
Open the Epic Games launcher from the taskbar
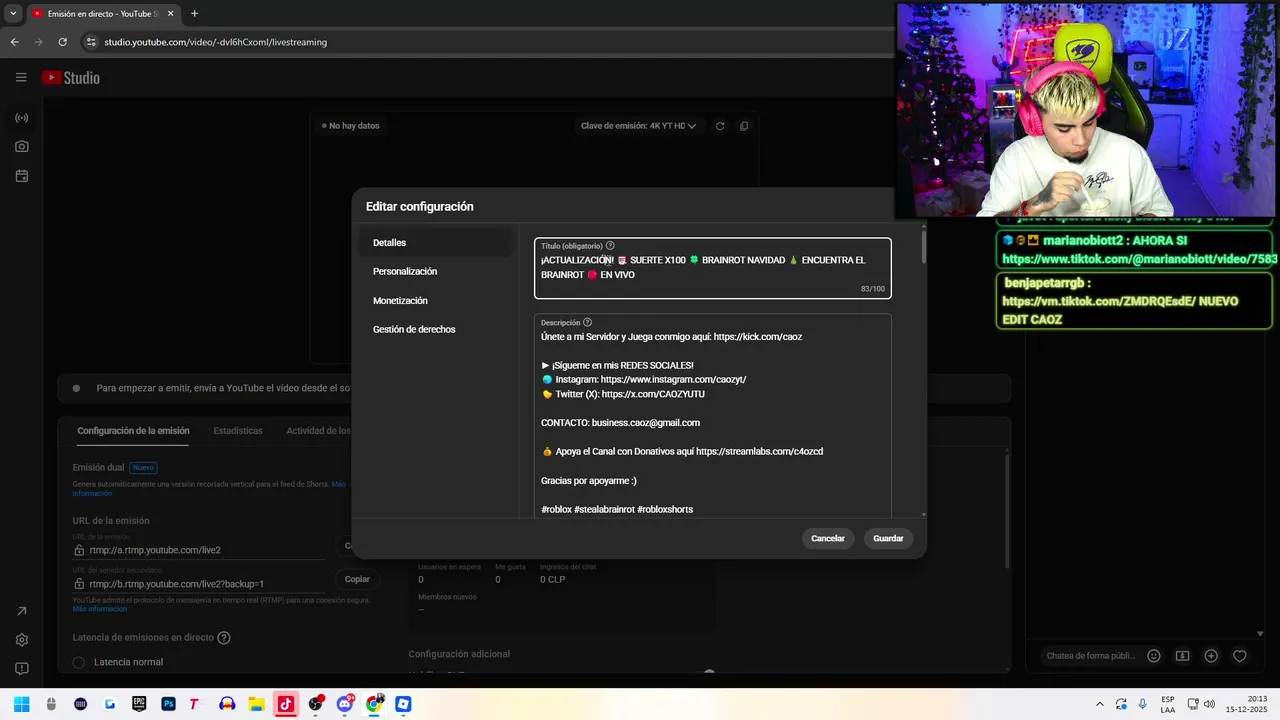tap(139, 704)
